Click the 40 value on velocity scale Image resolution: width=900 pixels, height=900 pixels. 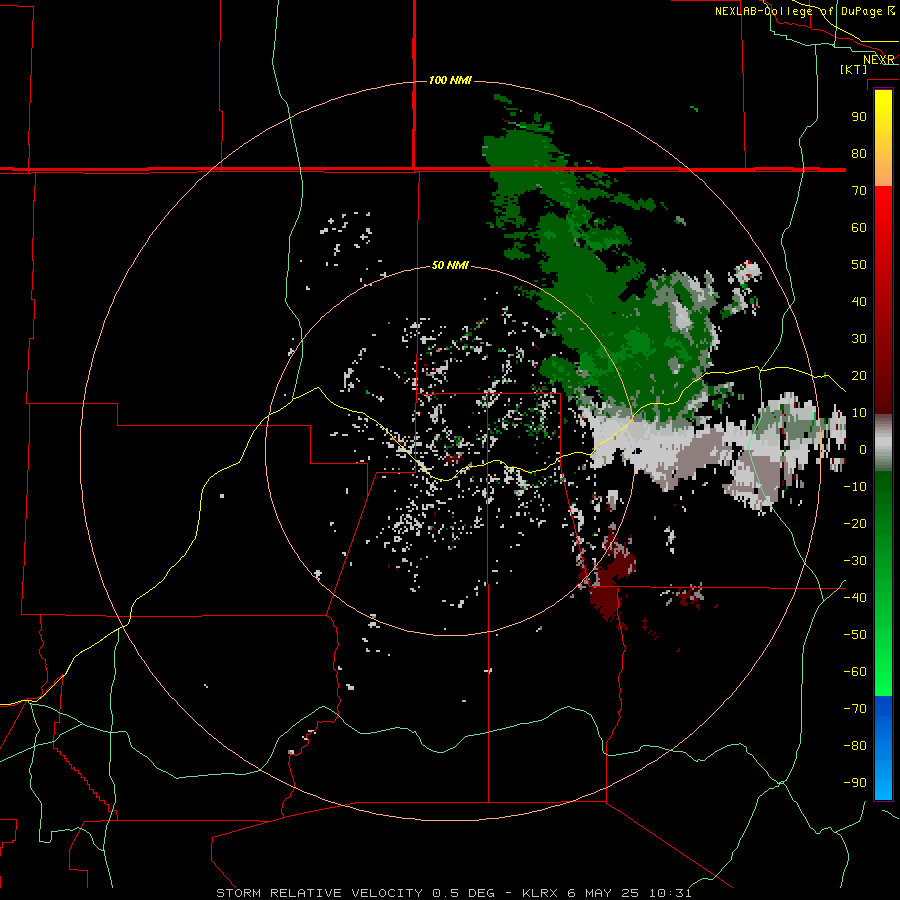pos(859,301)
